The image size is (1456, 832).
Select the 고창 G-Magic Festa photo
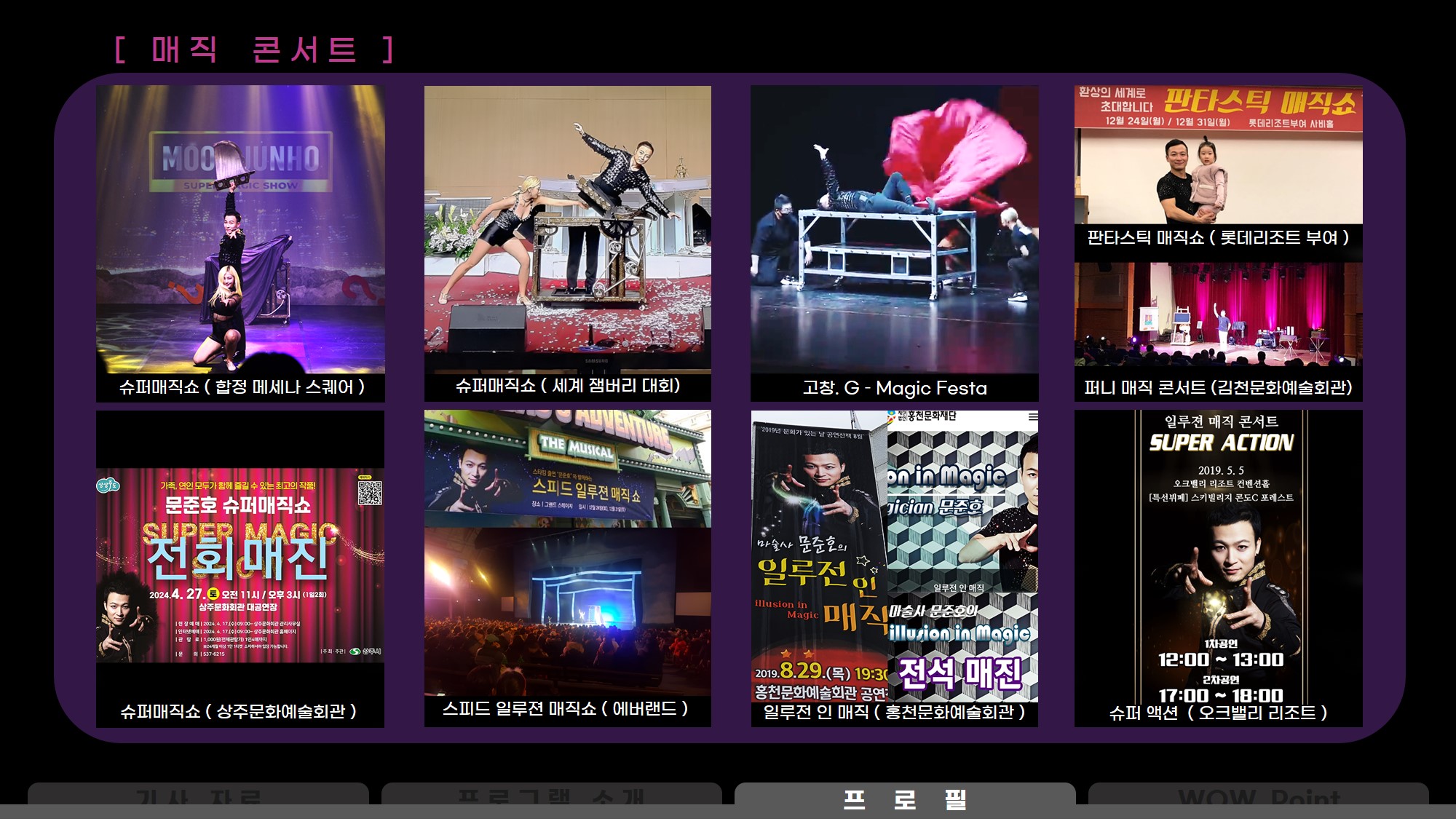[894, 229]
